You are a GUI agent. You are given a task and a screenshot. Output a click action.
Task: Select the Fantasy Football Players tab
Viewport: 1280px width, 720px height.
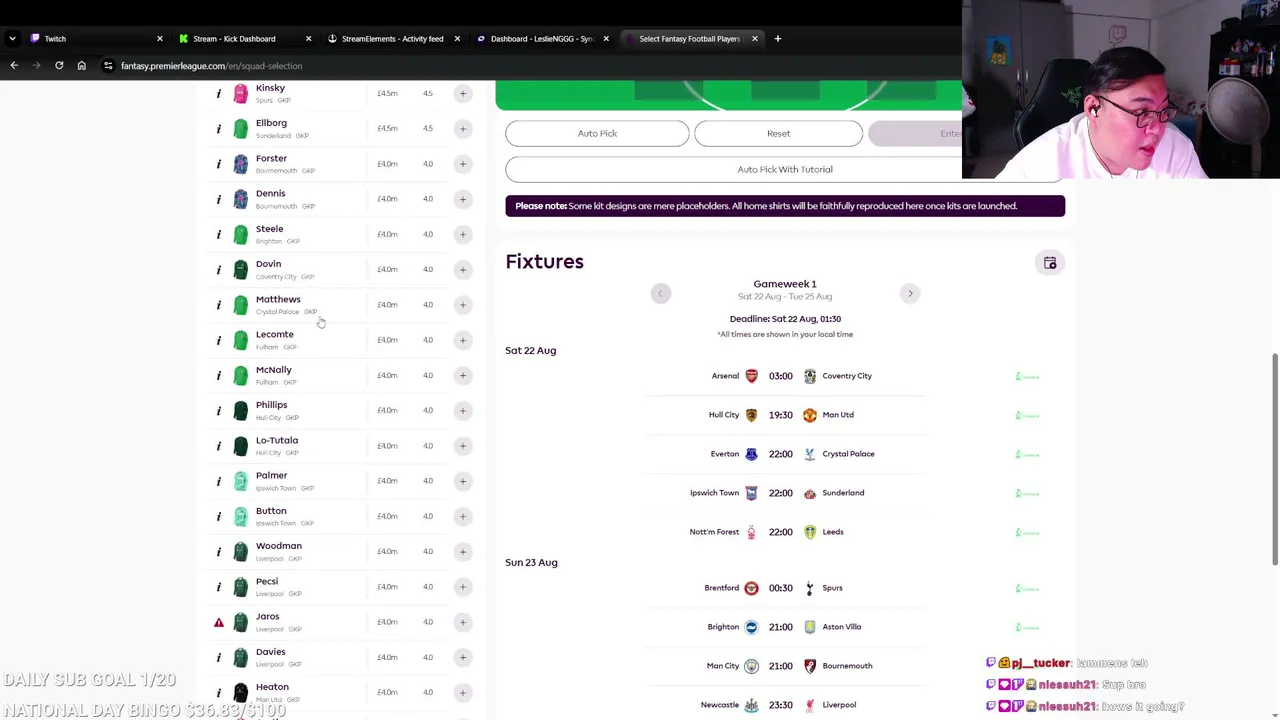(692, 39)
